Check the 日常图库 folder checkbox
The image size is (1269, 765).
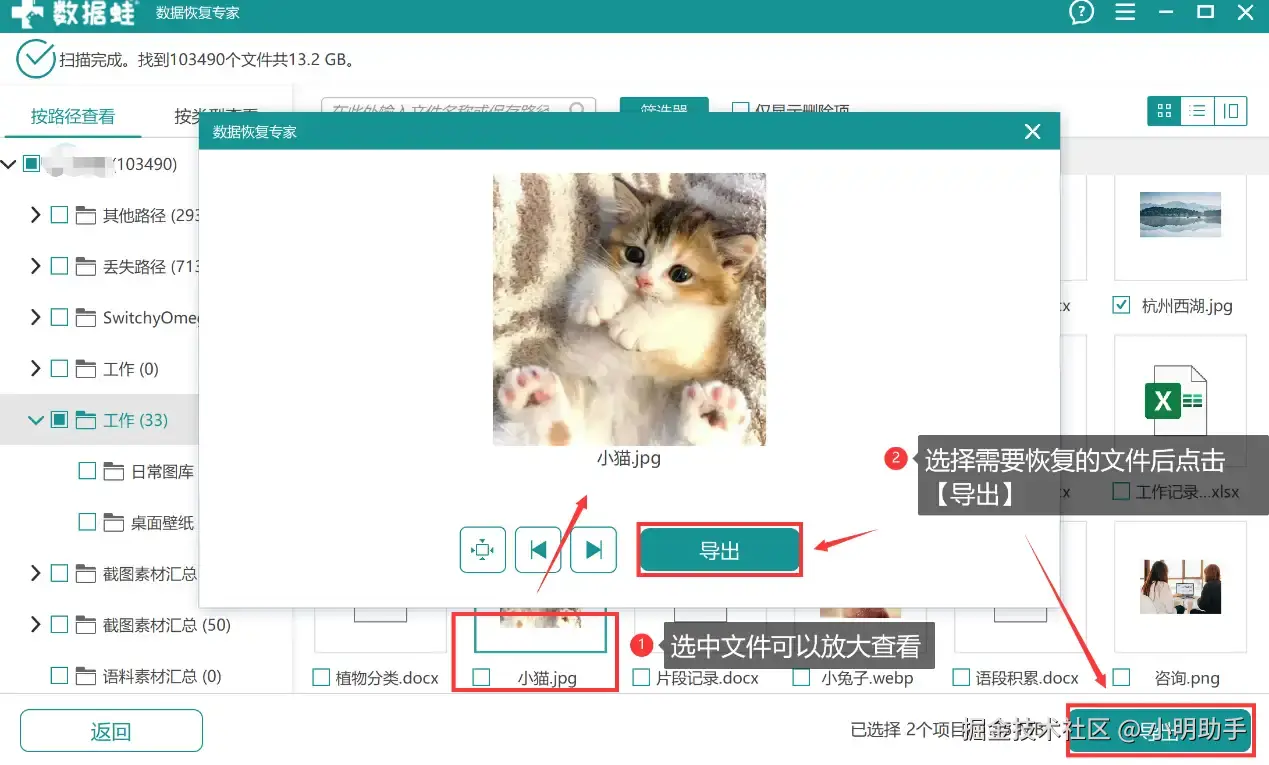tap(87, 471)
